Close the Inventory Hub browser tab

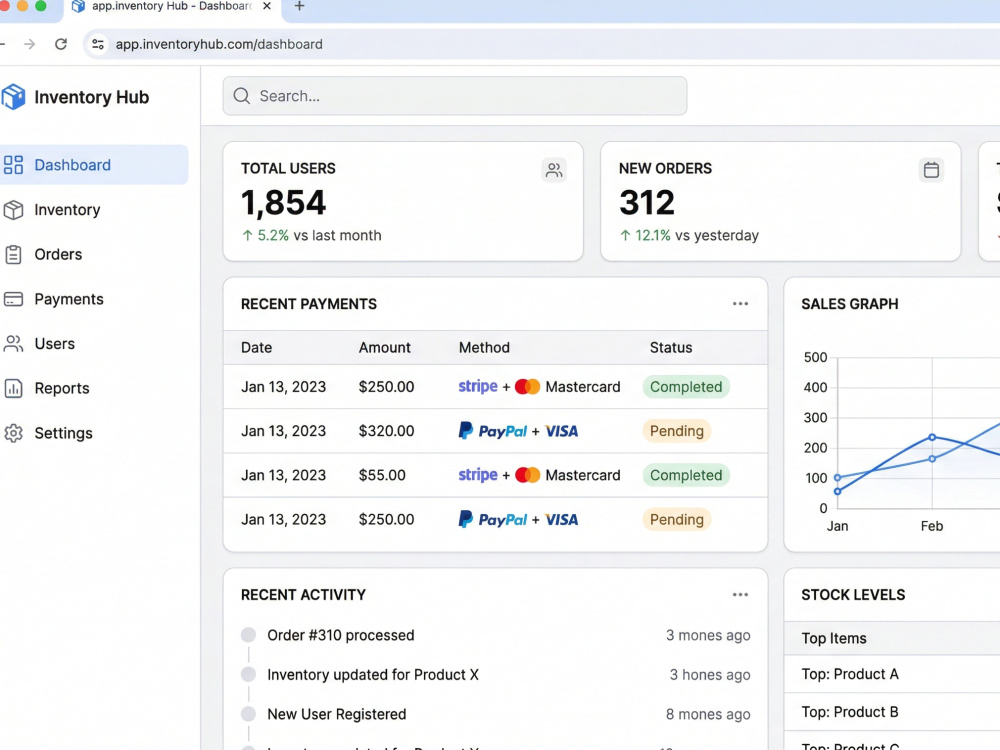pos(267,6)
